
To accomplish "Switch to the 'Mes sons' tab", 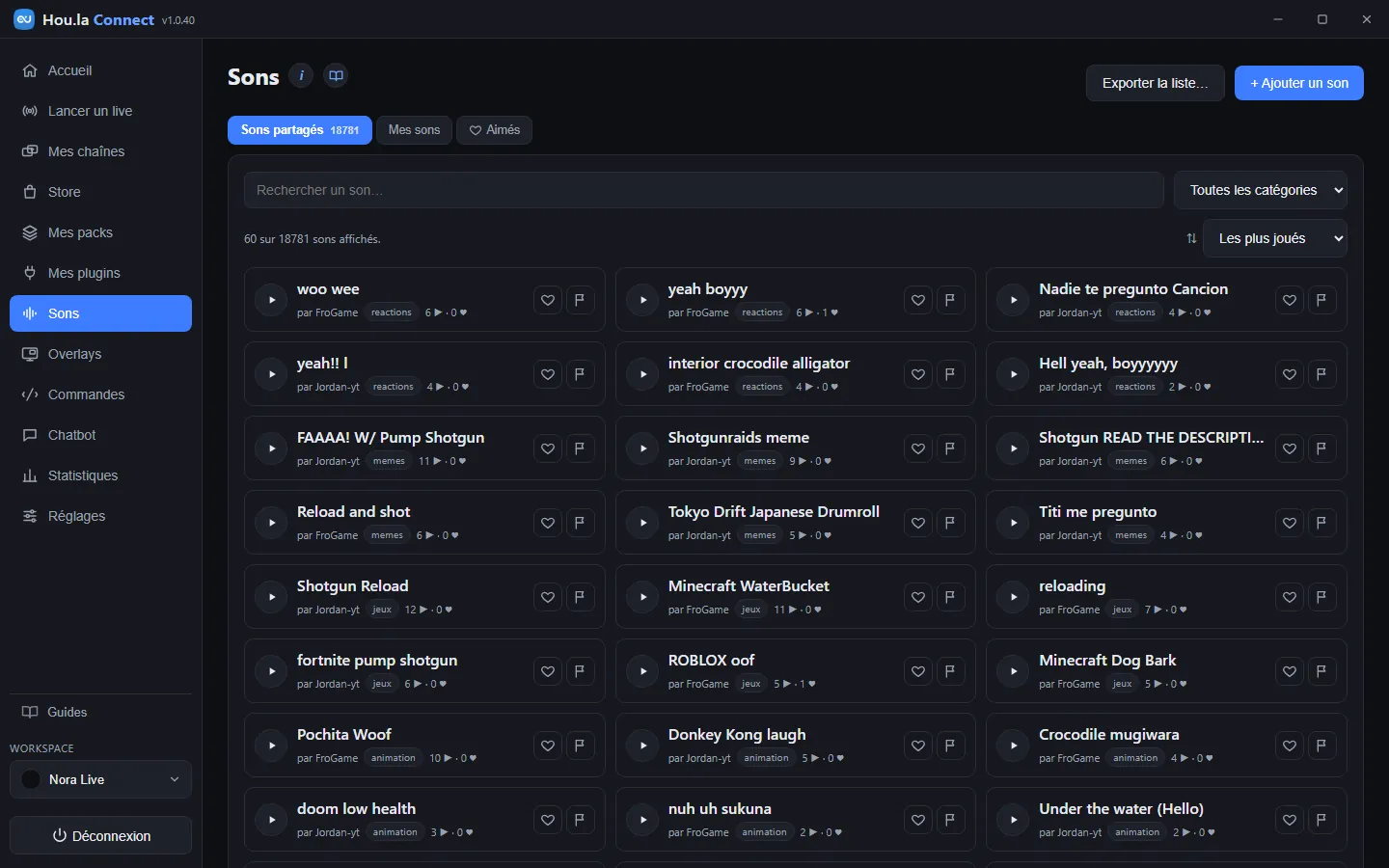I will pyautogui.click(x=414, y=130).
